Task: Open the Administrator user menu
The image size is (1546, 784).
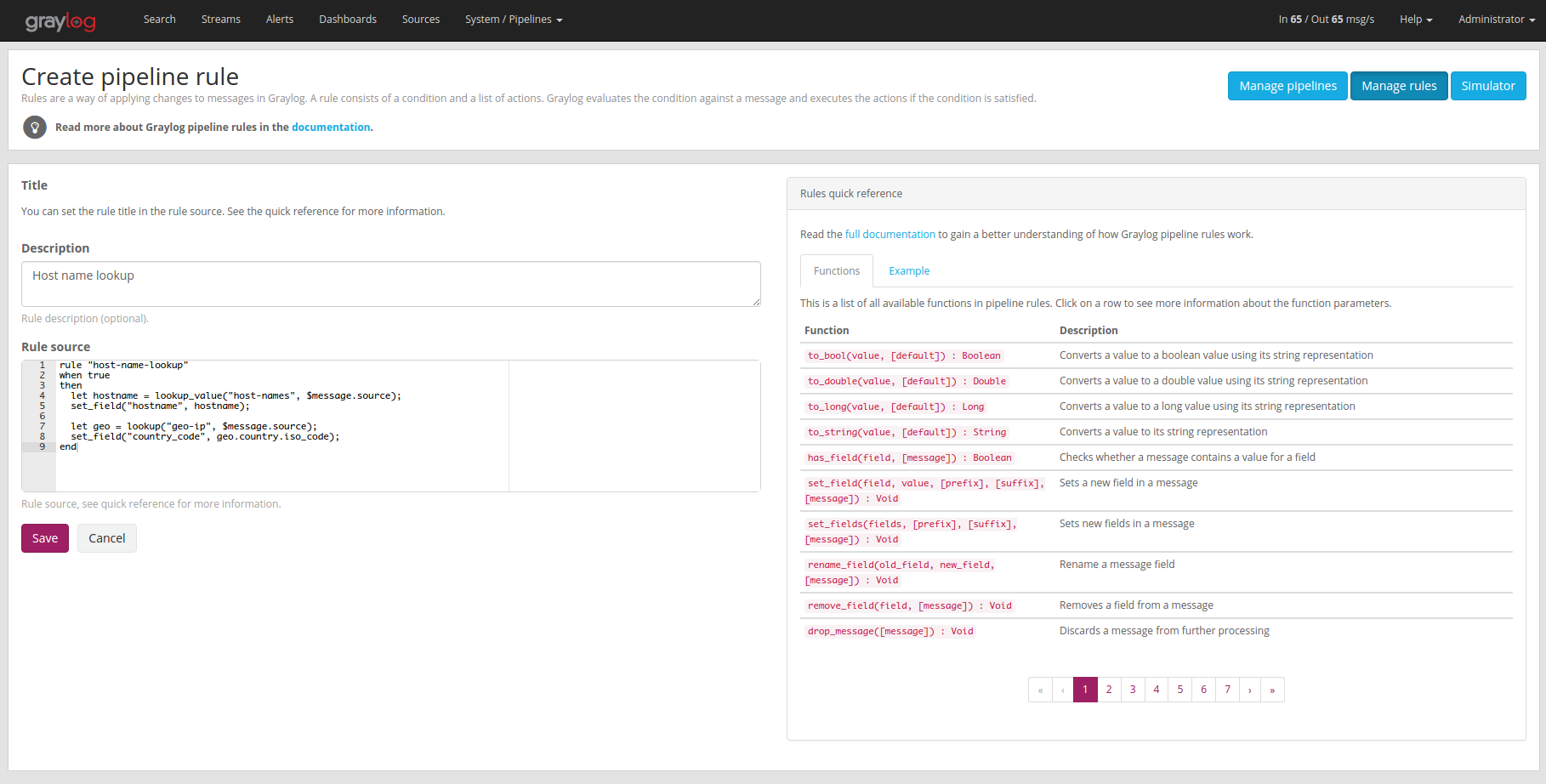Action: [1496, 20]
